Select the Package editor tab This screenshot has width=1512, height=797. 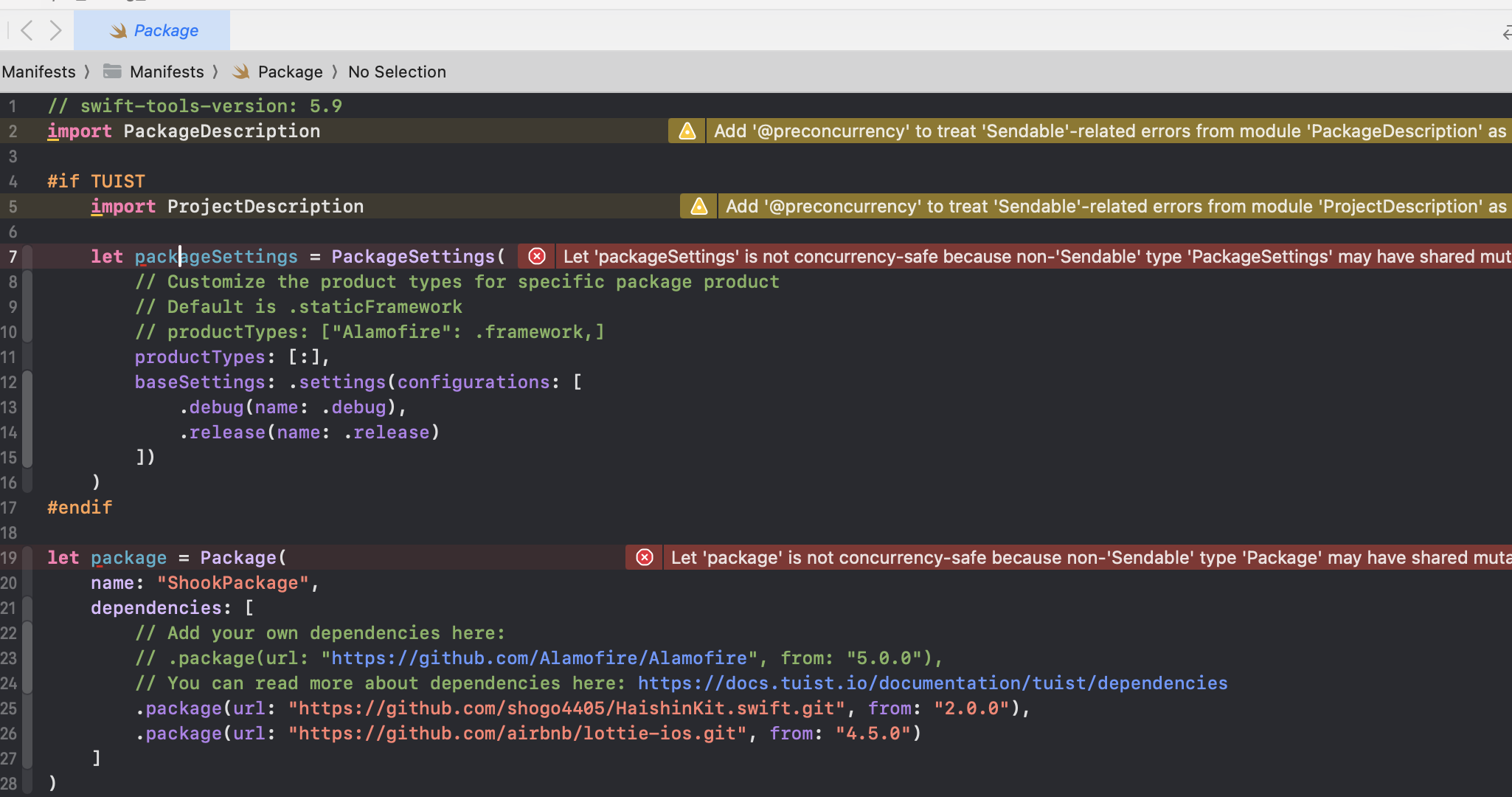tap(152, 30)
